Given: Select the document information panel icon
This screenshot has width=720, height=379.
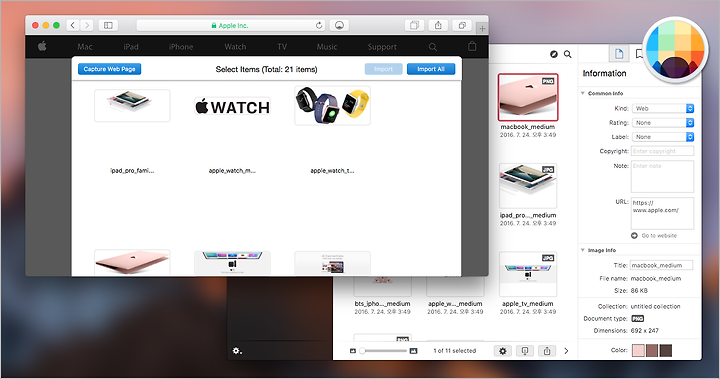Looking at the screenshot, I should 619,54.
